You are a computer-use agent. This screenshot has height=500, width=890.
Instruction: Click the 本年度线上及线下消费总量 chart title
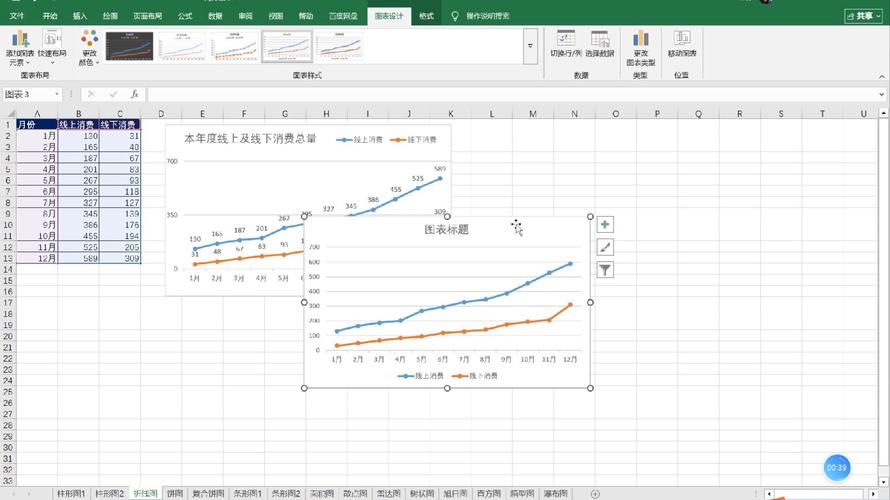(x=250, y=138)
